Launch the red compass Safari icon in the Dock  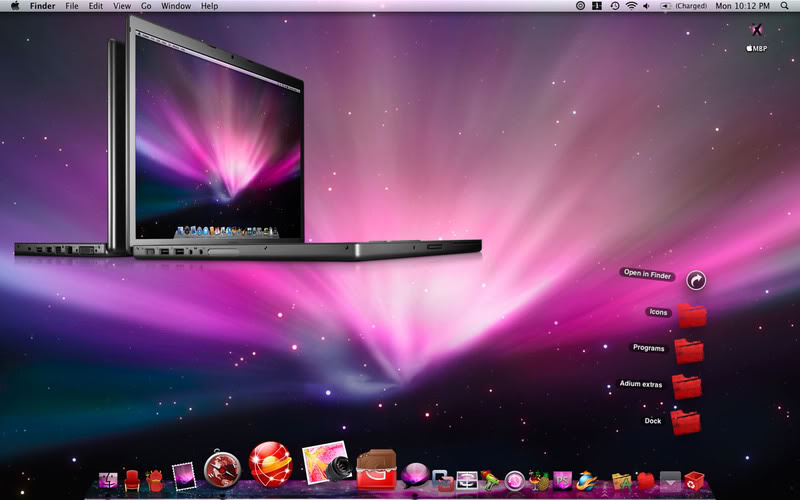click(222, 469)
